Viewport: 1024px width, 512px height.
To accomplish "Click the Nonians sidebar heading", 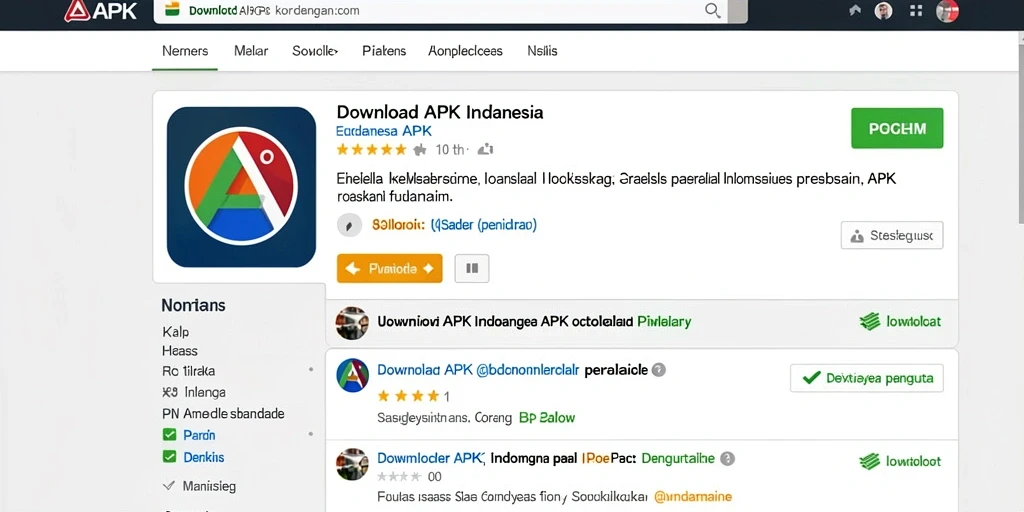I will click(x=193, y=305).
